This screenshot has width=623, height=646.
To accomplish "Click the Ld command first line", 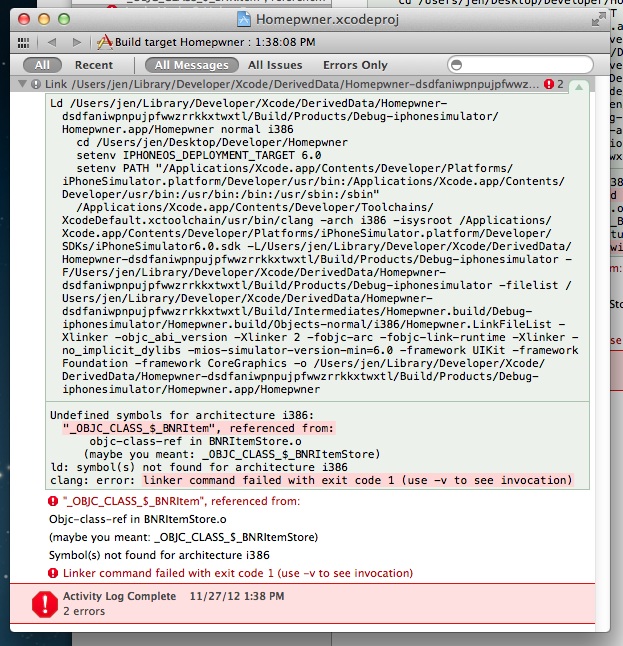I will pyautogui.click(x=248, y=103).
